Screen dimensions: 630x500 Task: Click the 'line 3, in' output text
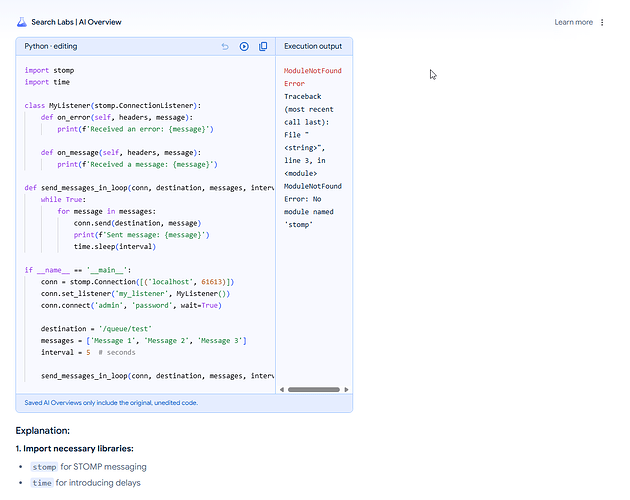tap(305, 160)
